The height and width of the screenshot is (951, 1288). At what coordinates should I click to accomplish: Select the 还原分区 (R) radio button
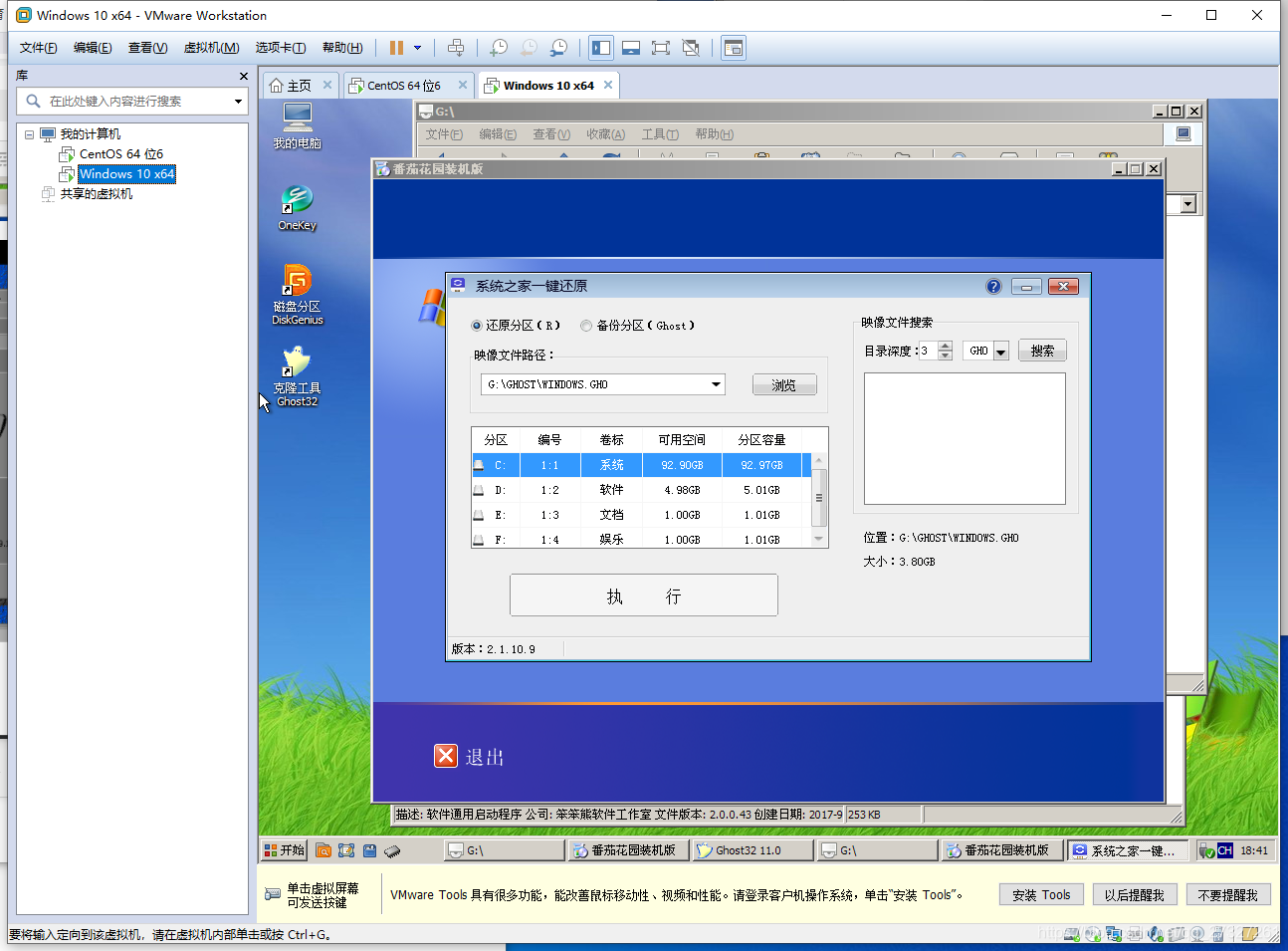point(477,326)
